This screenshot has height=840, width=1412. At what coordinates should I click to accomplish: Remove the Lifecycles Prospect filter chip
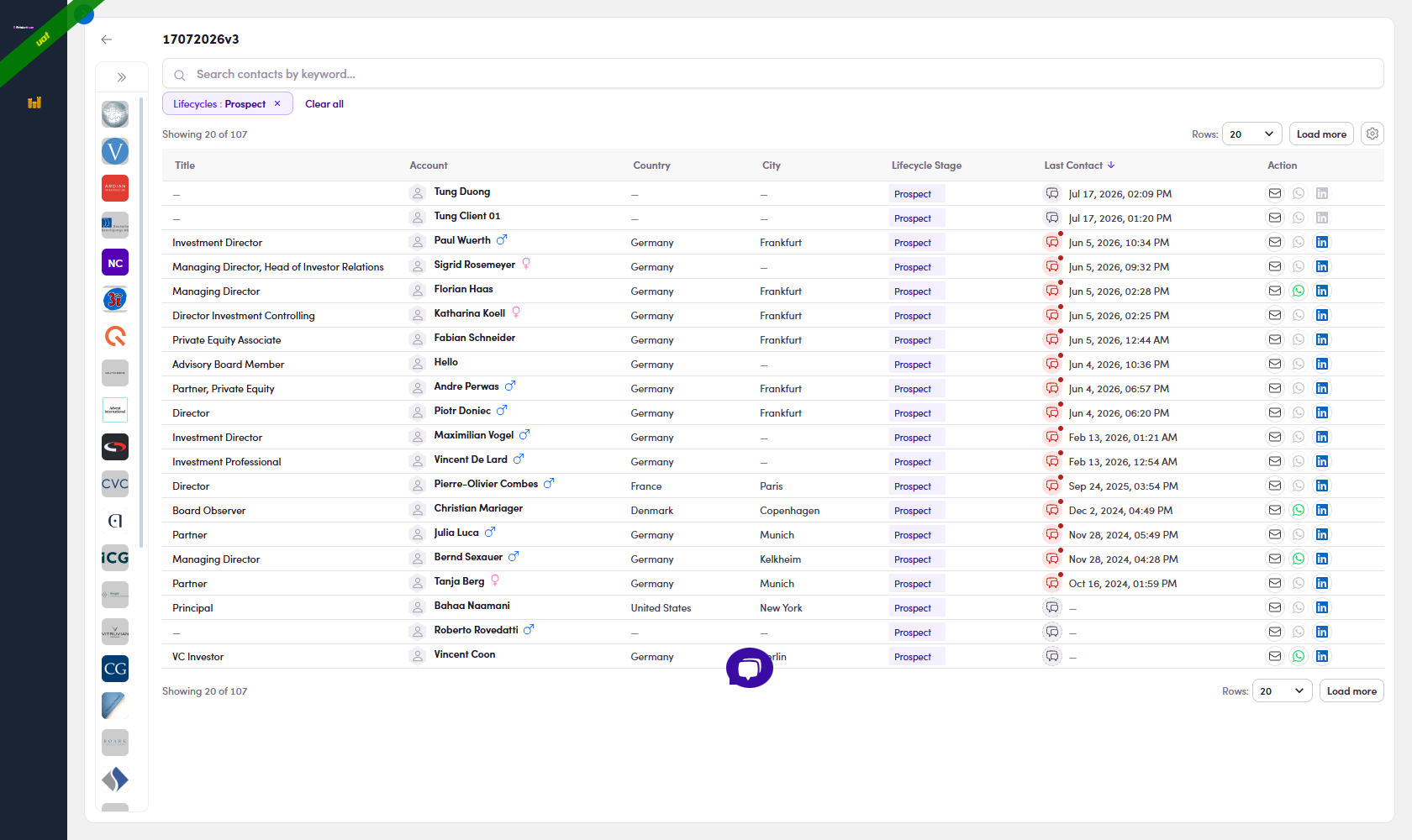pyautogui.click(x=277, y=103)
